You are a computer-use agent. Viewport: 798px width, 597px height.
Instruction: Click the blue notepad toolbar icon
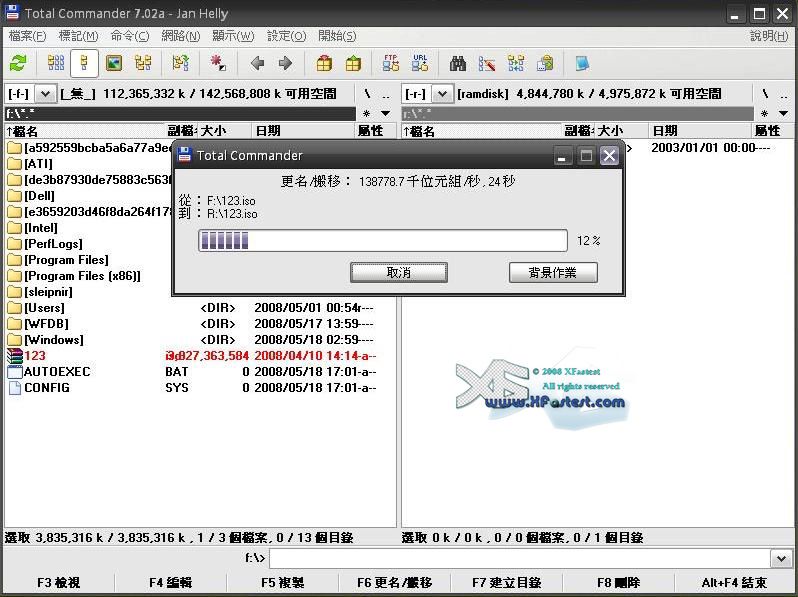pos(582,63)
